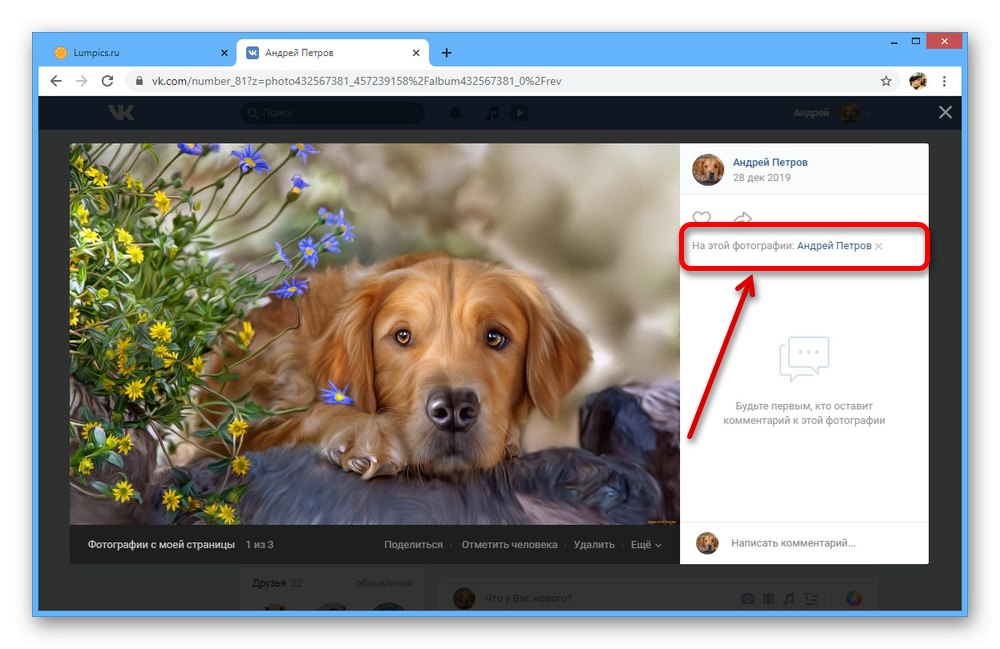
Task: Open VK notifications bell
Action: tap(455, 113)
